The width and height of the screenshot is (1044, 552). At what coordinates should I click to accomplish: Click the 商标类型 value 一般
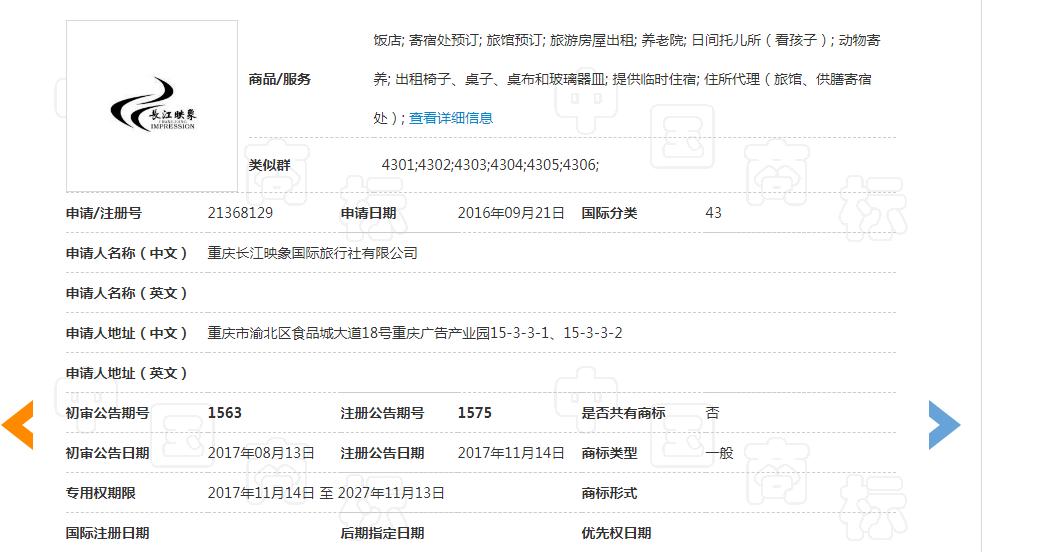click(719, 453)
